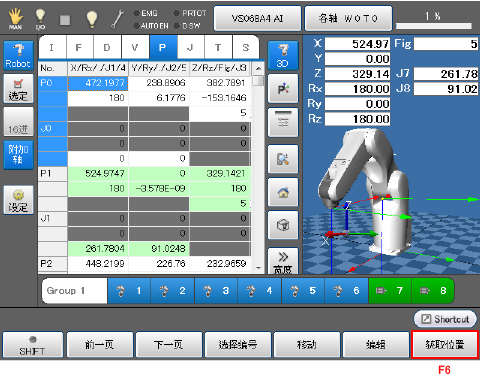Select the P0 cell 472.1977
Viewport: 480px width, 376px height.
98,83
